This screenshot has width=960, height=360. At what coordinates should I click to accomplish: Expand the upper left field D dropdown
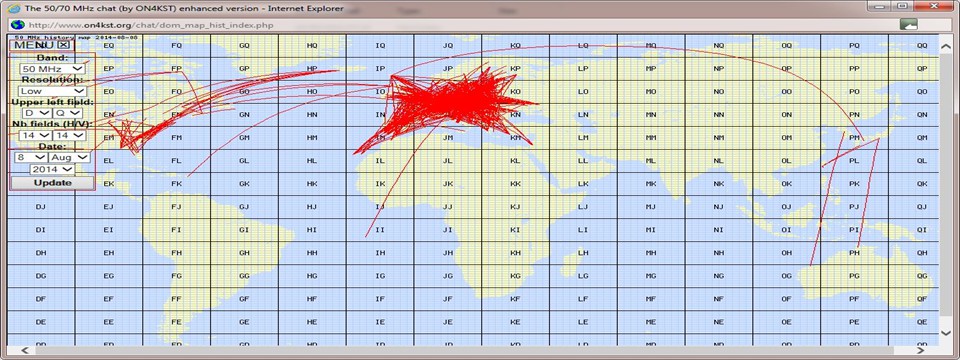click(x=36, y=113)
